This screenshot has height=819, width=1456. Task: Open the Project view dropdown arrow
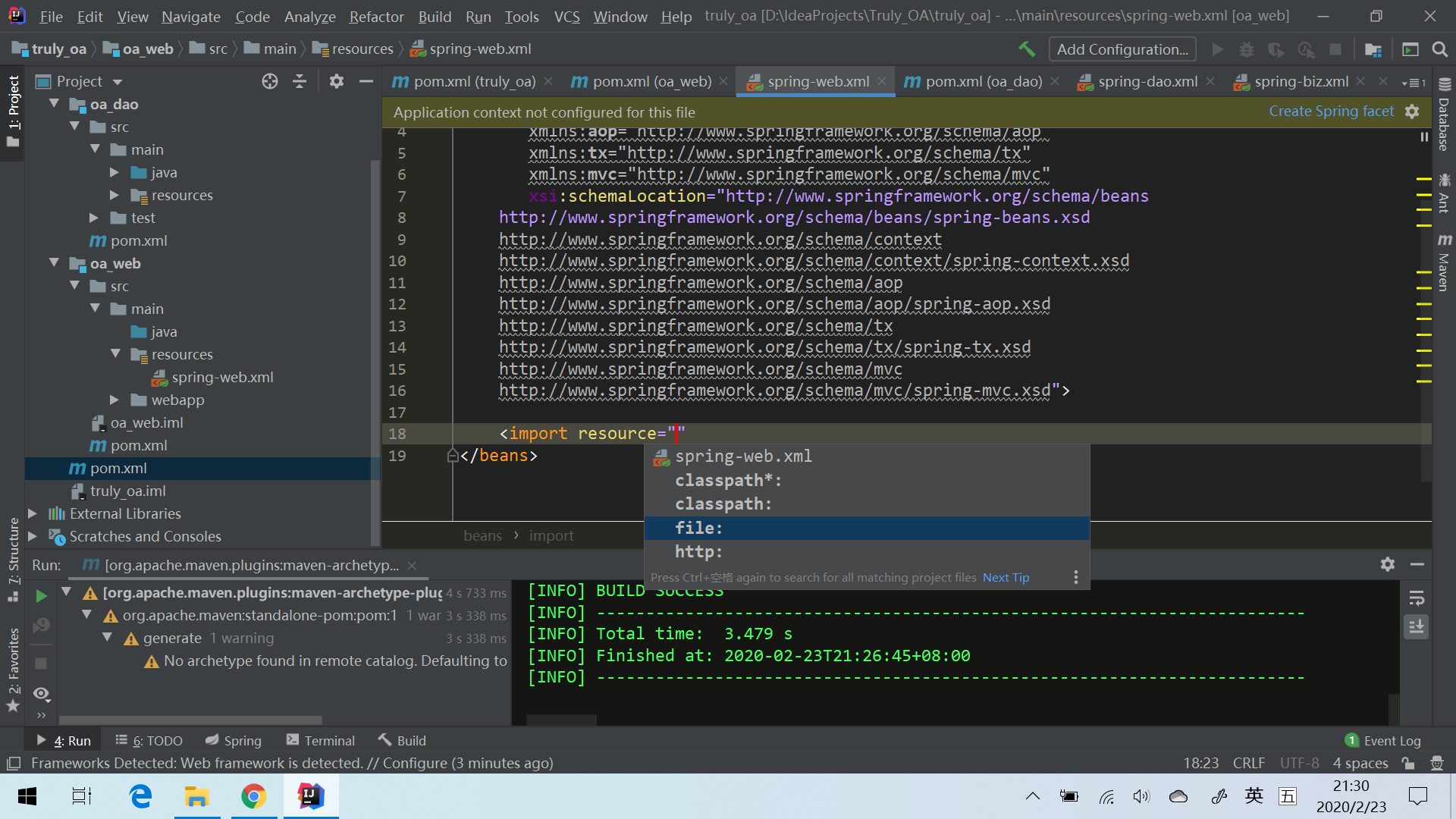coord(118,82)
